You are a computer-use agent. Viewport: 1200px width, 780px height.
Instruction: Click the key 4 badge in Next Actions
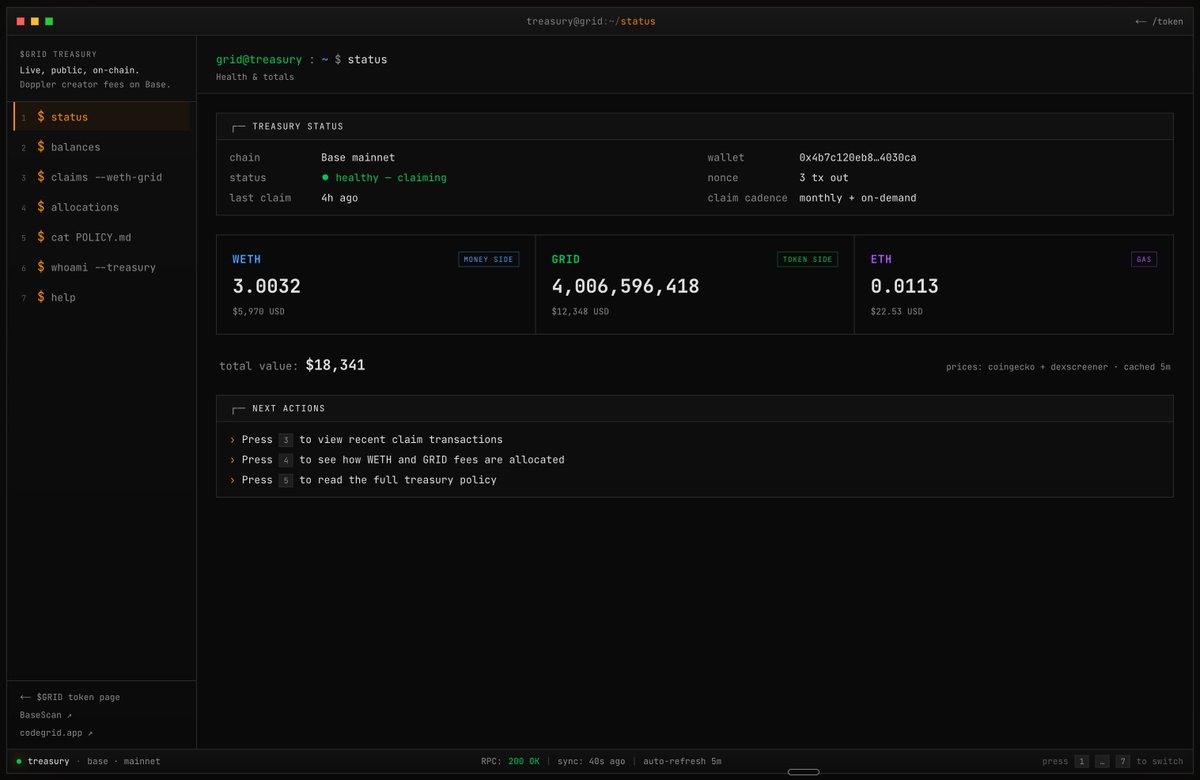(x=286, y=460)
